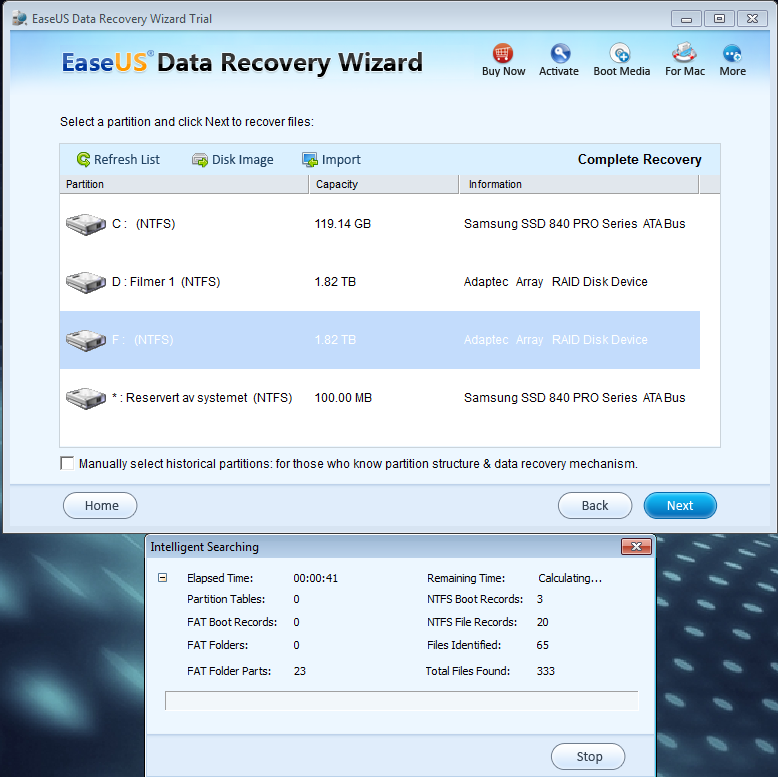Click the Home button
Screen dimensions: 778x777
[x=100, y=506]
